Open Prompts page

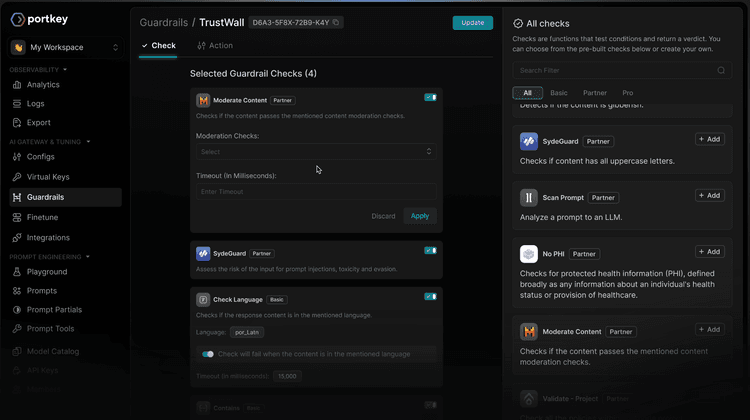tap(42, 291)
